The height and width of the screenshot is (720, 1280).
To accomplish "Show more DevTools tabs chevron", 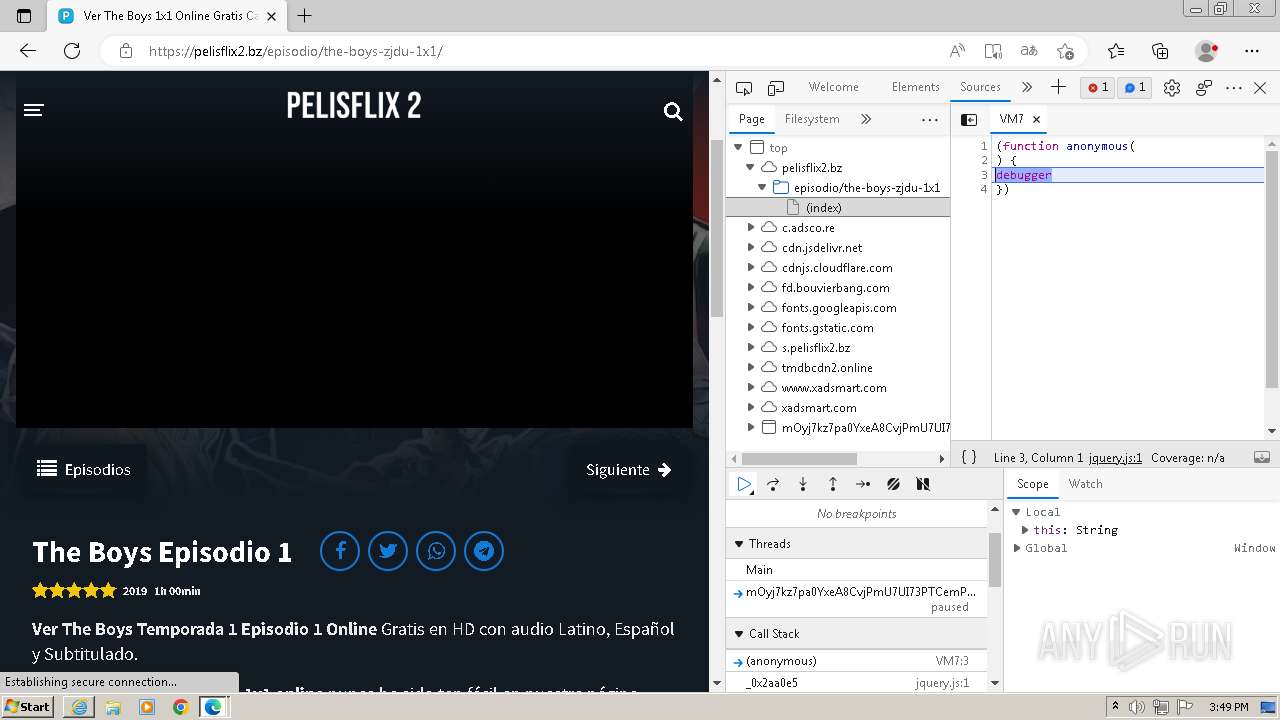I will 1027,87.
